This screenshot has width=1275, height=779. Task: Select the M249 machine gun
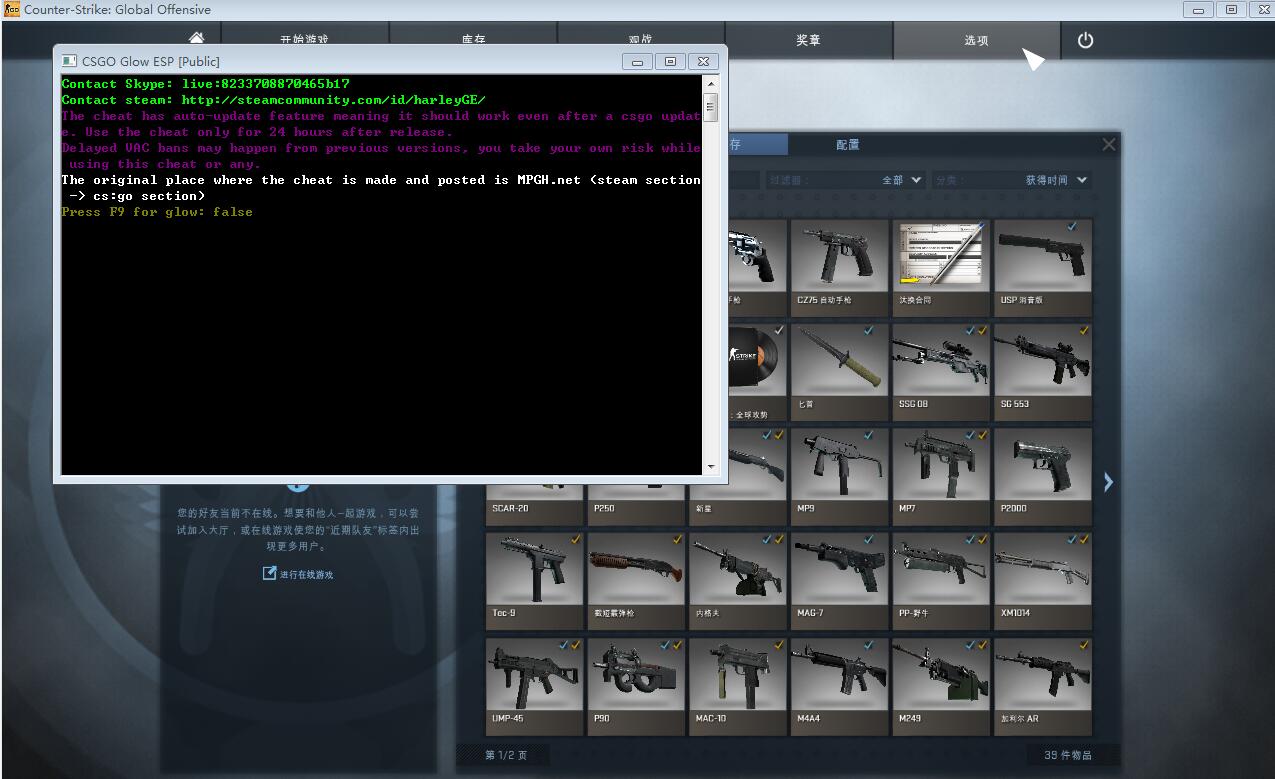tap(941, 686)
